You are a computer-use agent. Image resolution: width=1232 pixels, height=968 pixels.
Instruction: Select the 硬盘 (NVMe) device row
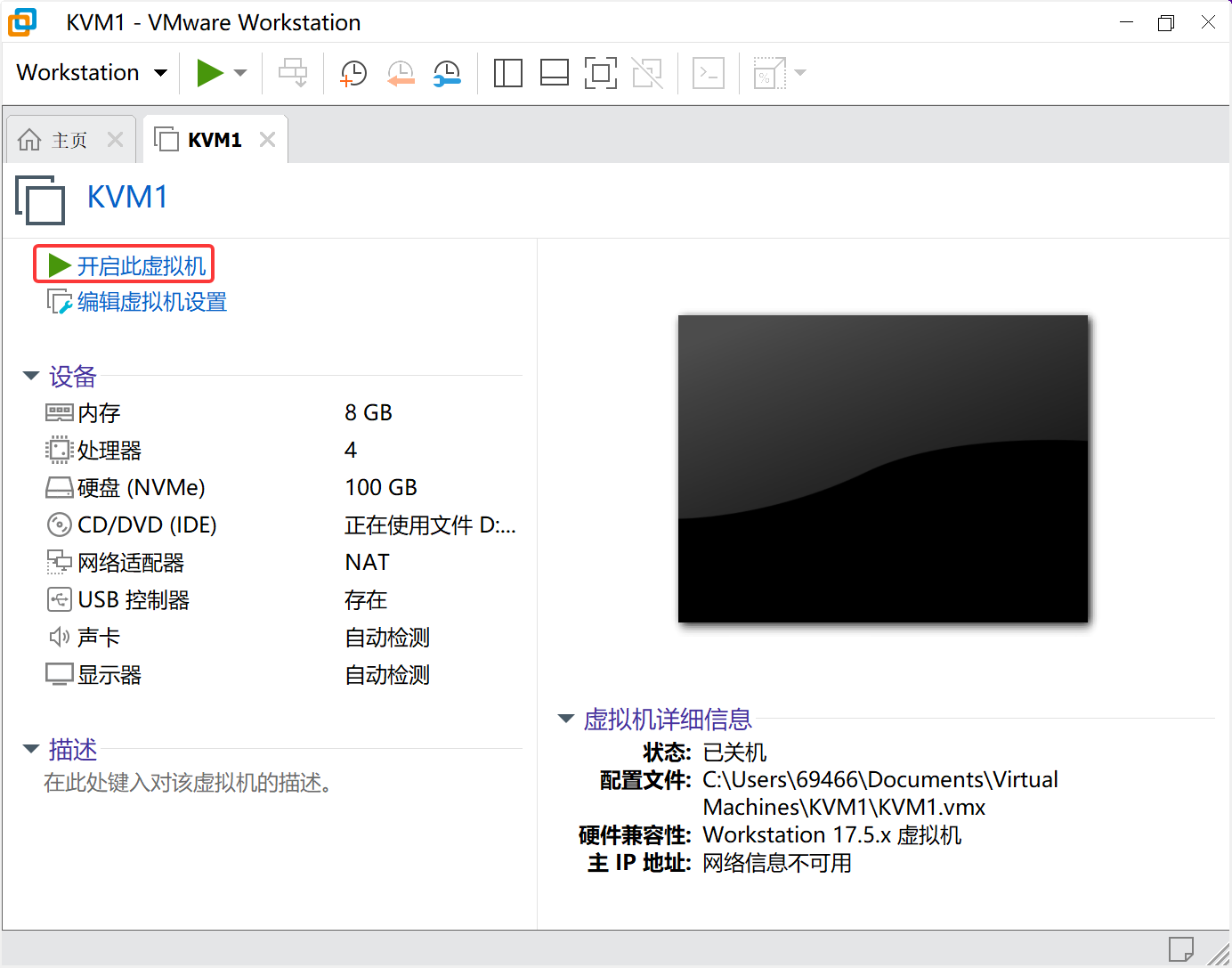click(283, 488)
